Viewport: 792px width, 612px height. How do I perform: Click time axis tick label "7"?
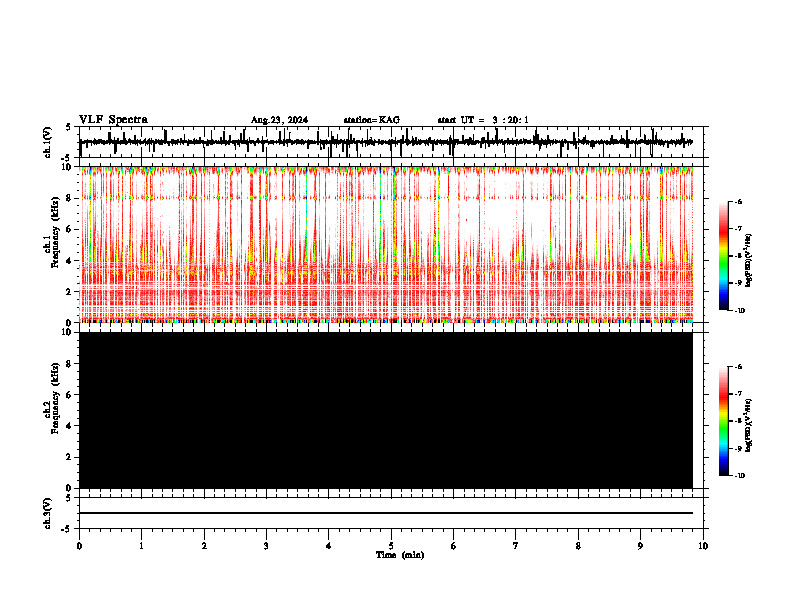tap(516, 546)
